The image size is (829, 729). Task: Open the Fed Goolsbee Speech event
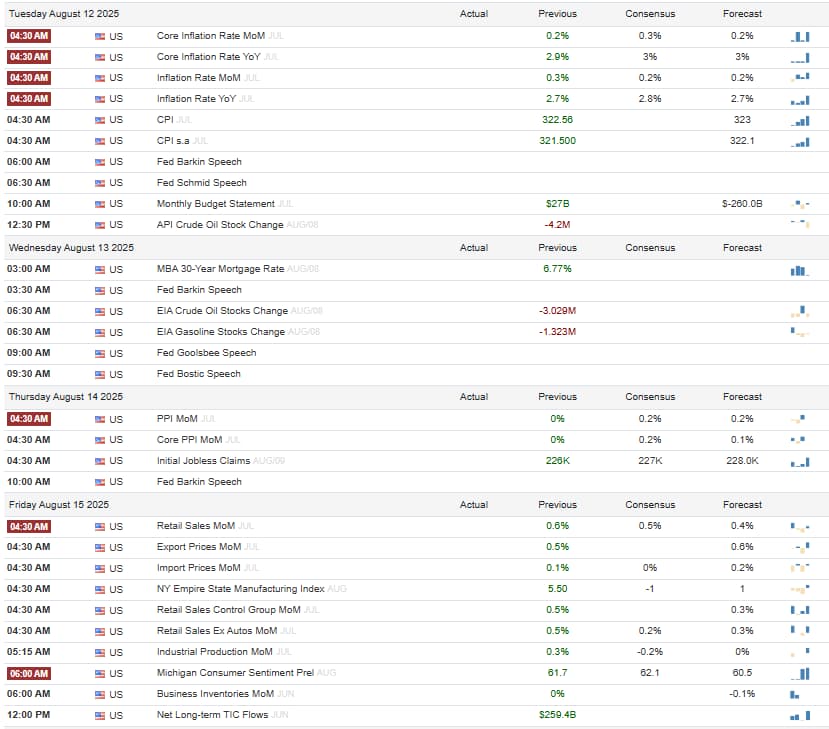coord(206,353)
